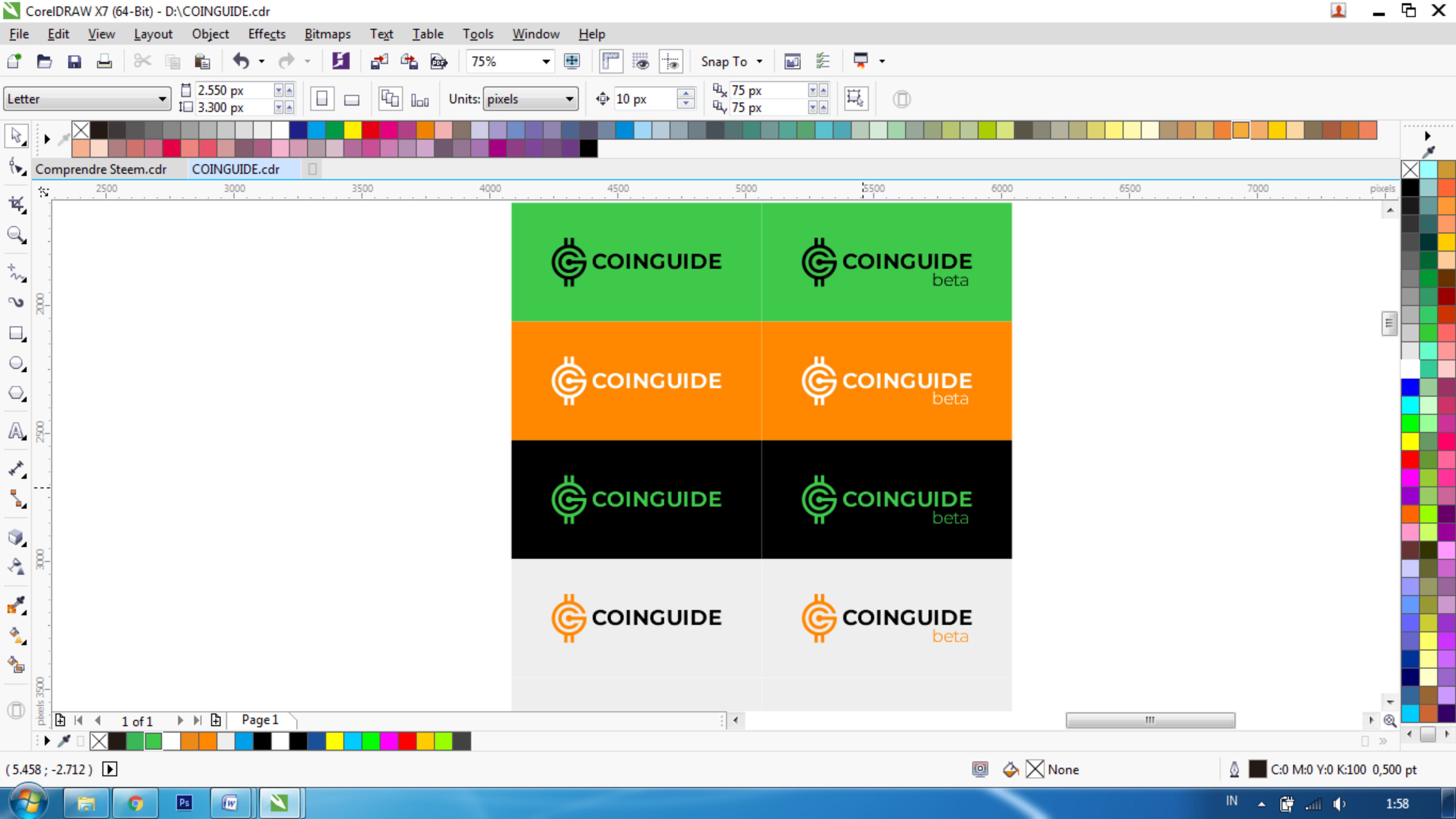The height and width of the screenshot is (819, 1456).
Task: Toggle Show Rulers button
Action: coord(611,61)
